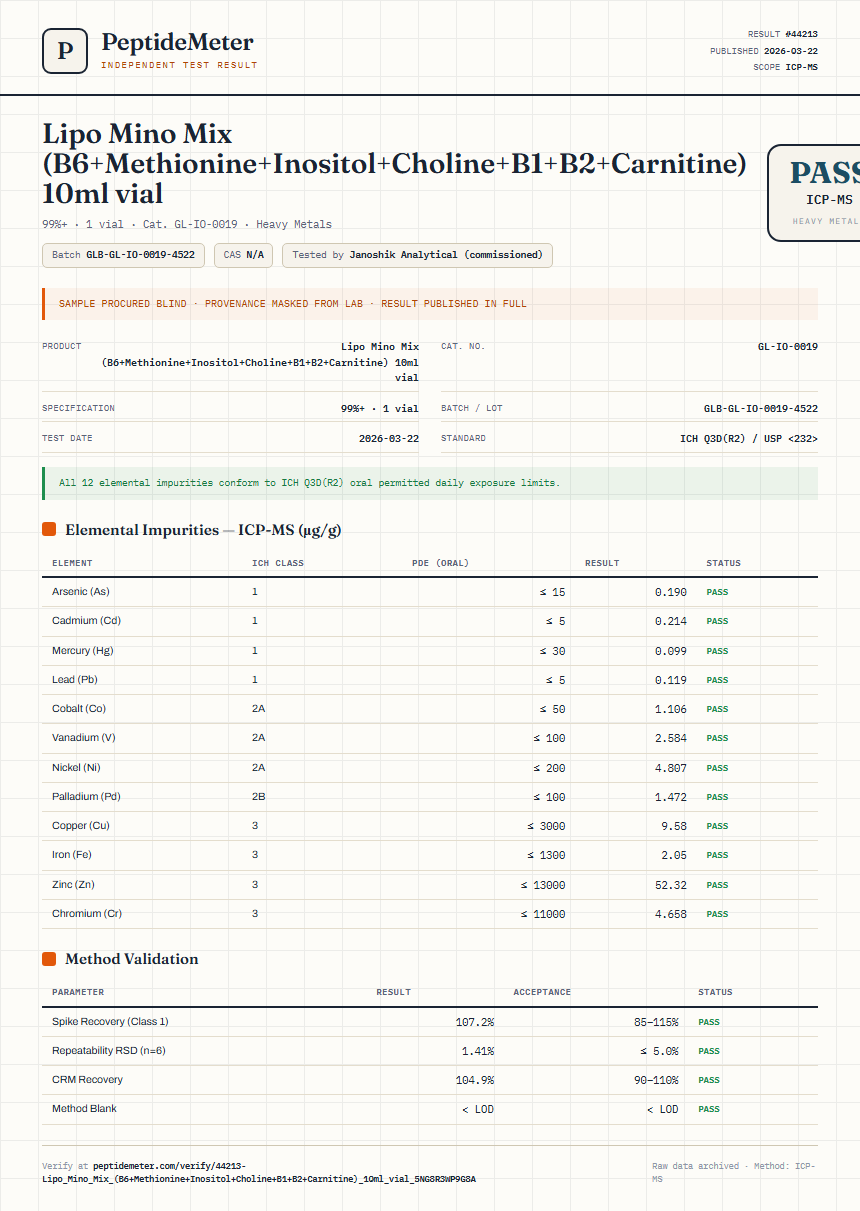Image resolution: width=860 pixels, height=1211 pixels.
Task: Select the CAS N/A chip
Action: pyautogui.click(x=244, y=255)
